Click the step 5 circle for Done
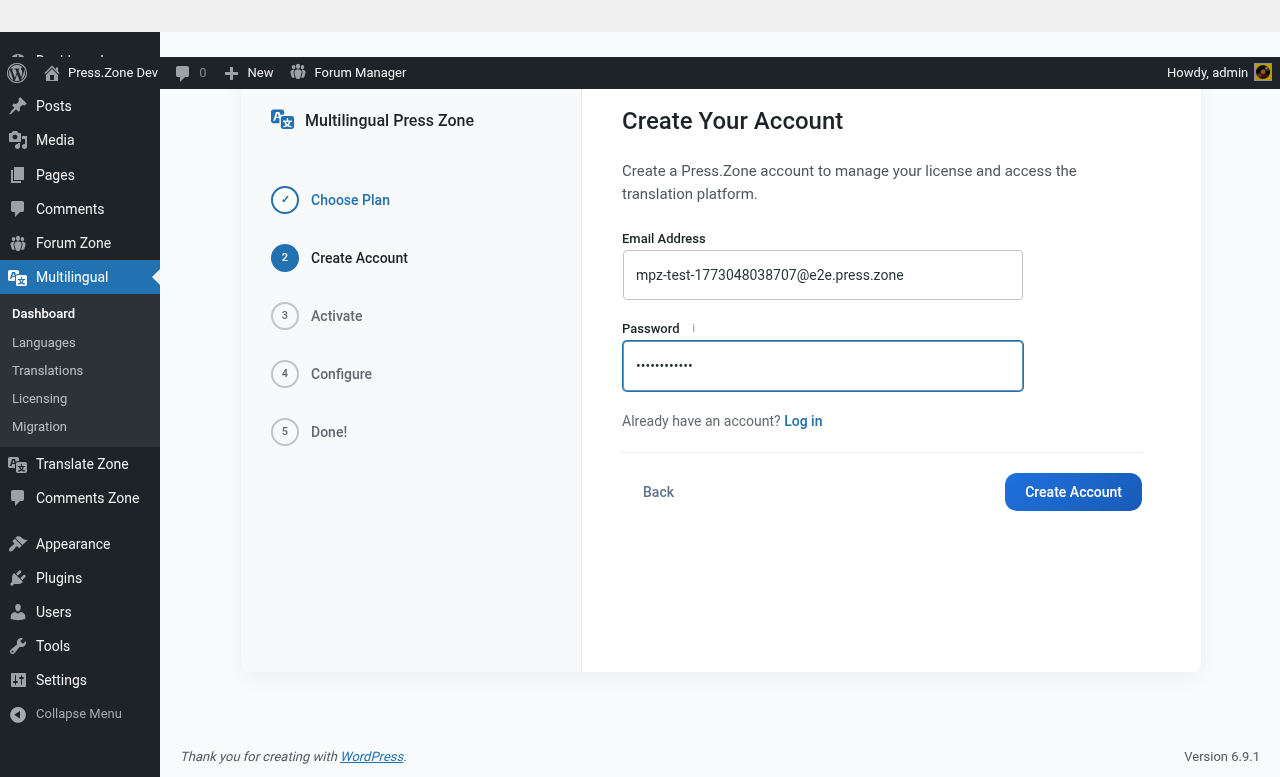The height and width of the screenshot is (777, 1280). click(x=285, y=432)
